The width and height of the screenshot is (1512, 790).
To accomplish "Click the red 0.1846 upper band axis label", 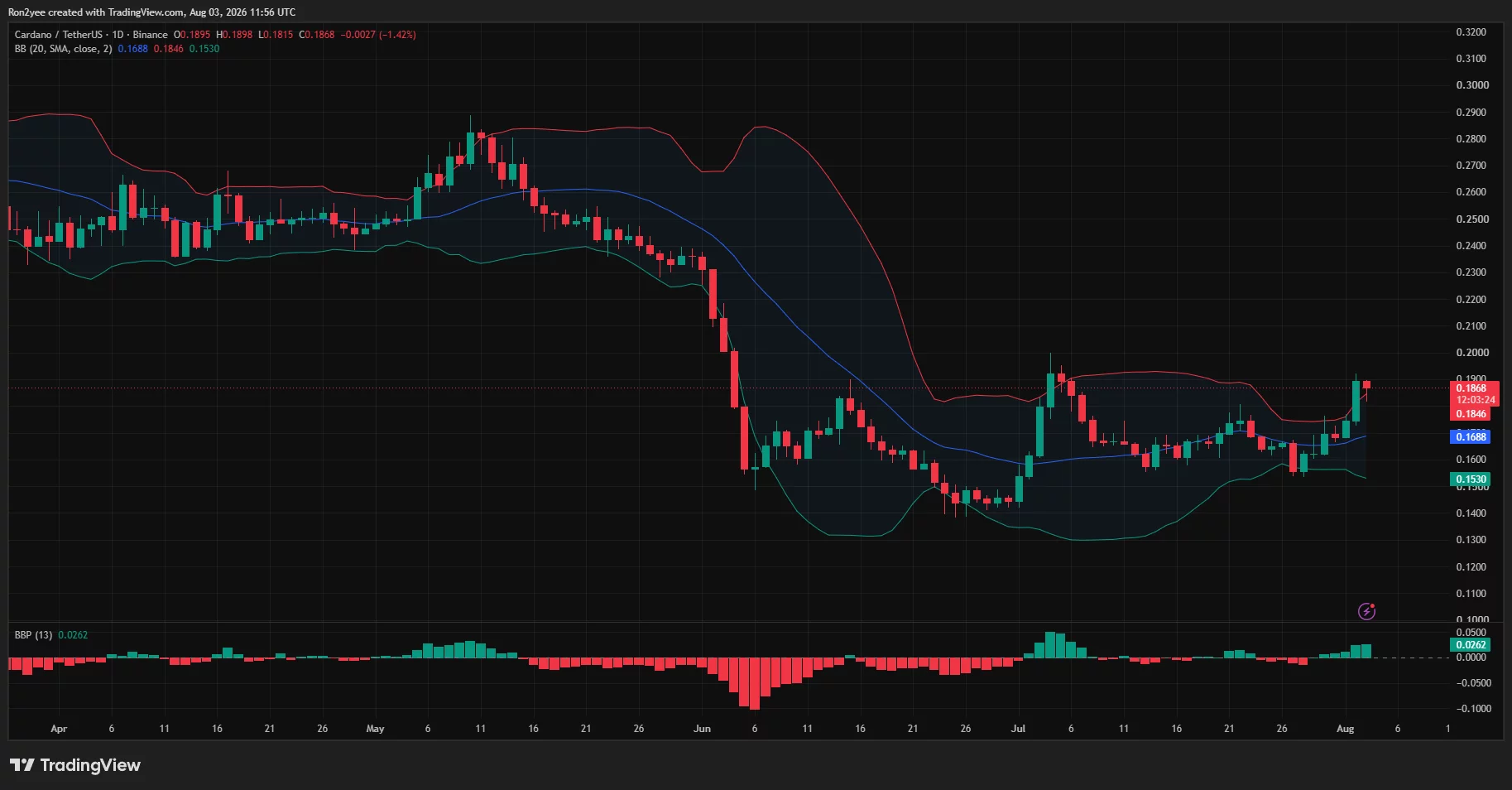I will (x=1471, y=414).
